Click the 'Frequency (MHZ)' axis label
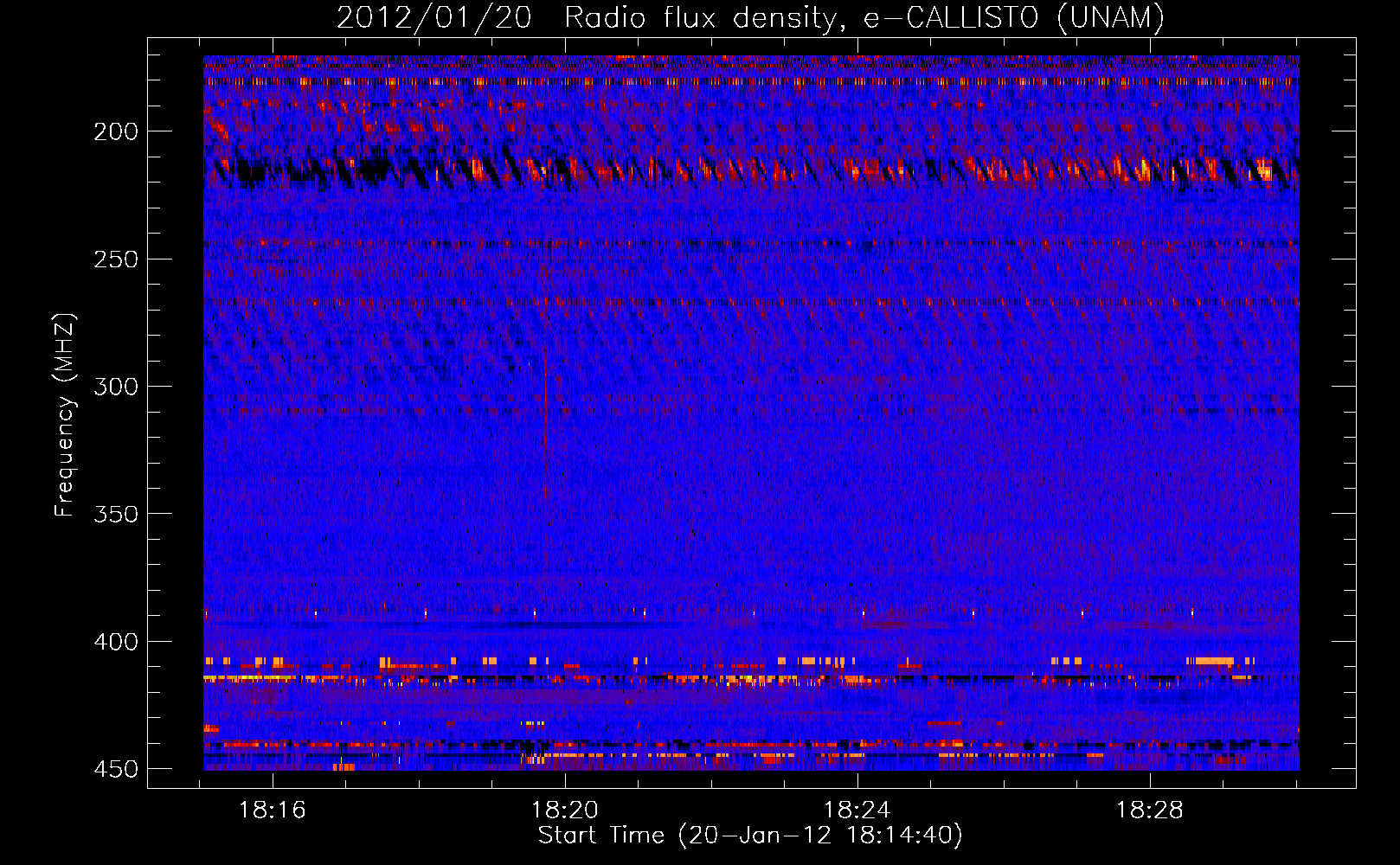The width and height of the screenshot is (1400, 865). coord(65,415)
